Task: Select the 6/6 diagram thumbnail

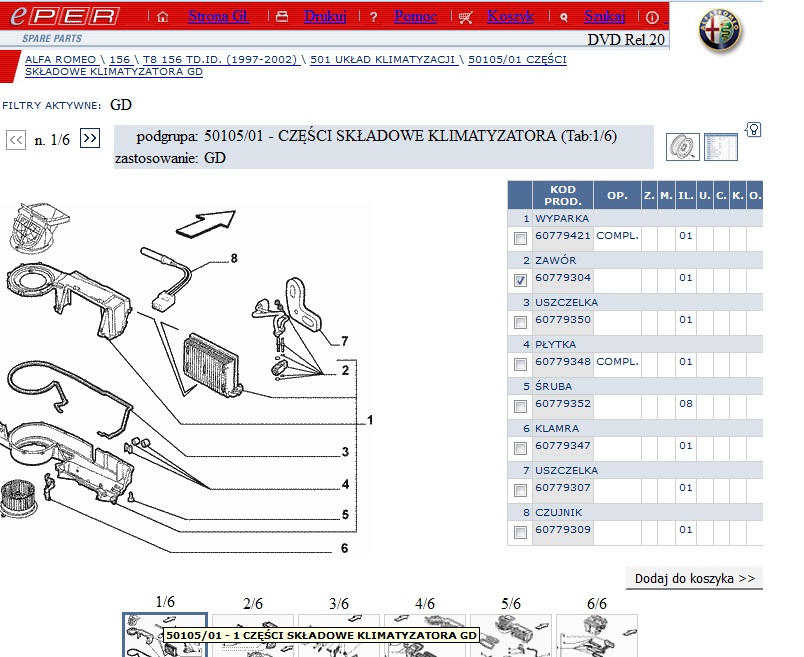Action: [x=597, y=635]
